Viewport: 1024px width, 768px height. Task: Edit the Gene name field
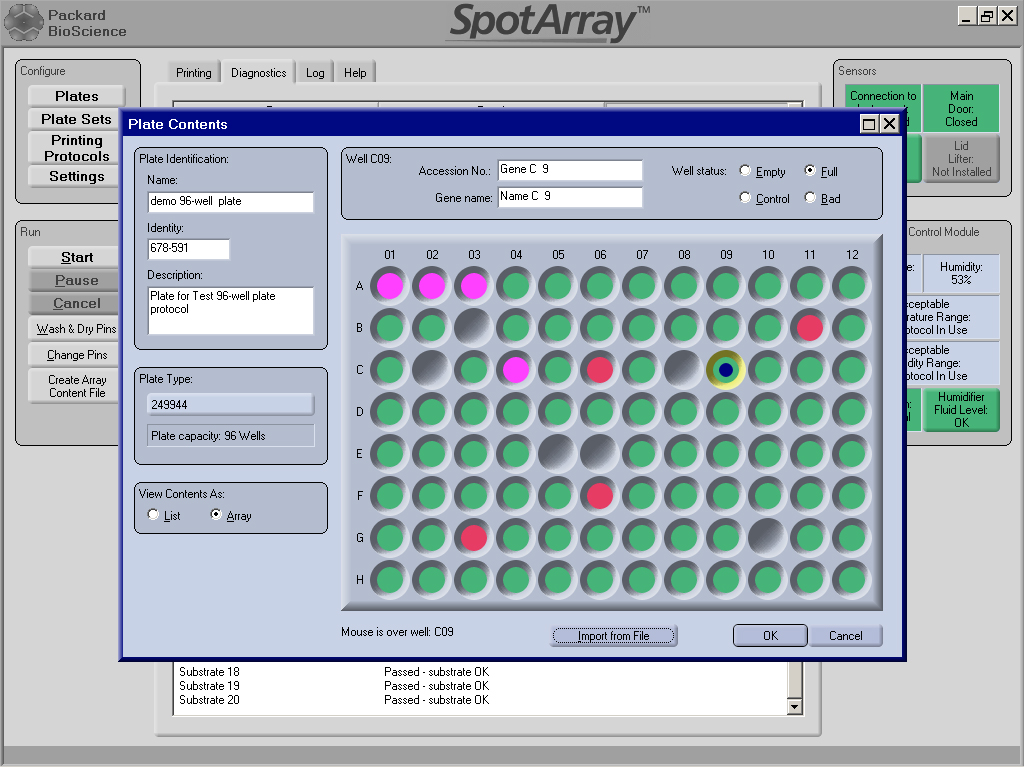coord(569,197)
